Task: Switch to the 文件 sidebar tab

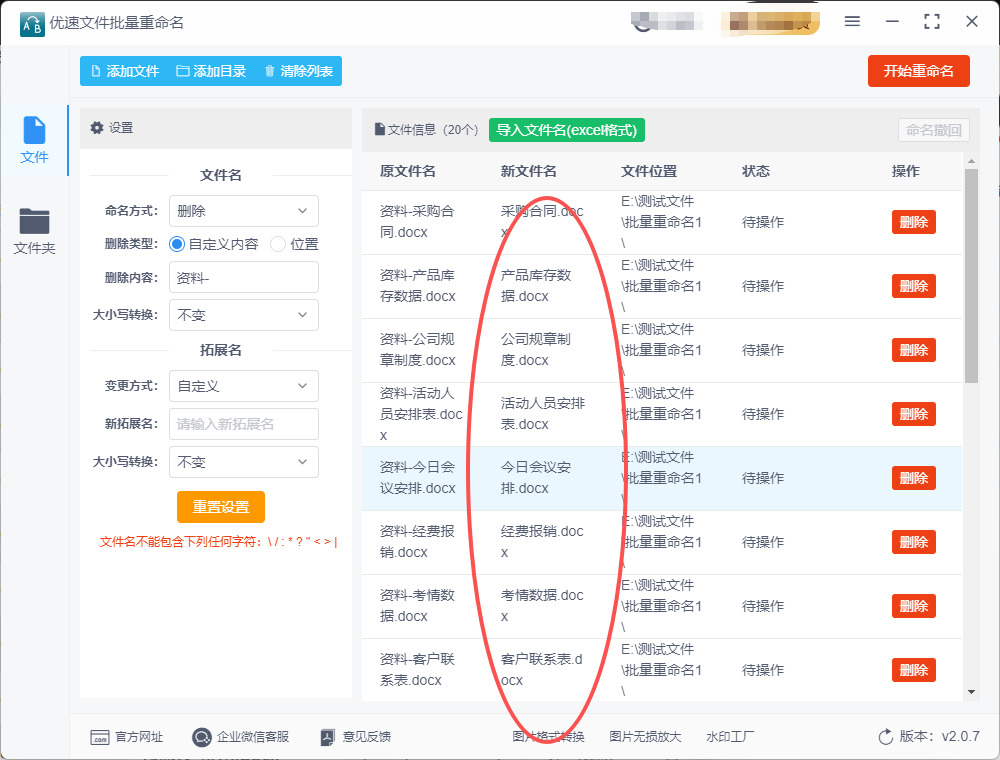Action: pos(34,140)
